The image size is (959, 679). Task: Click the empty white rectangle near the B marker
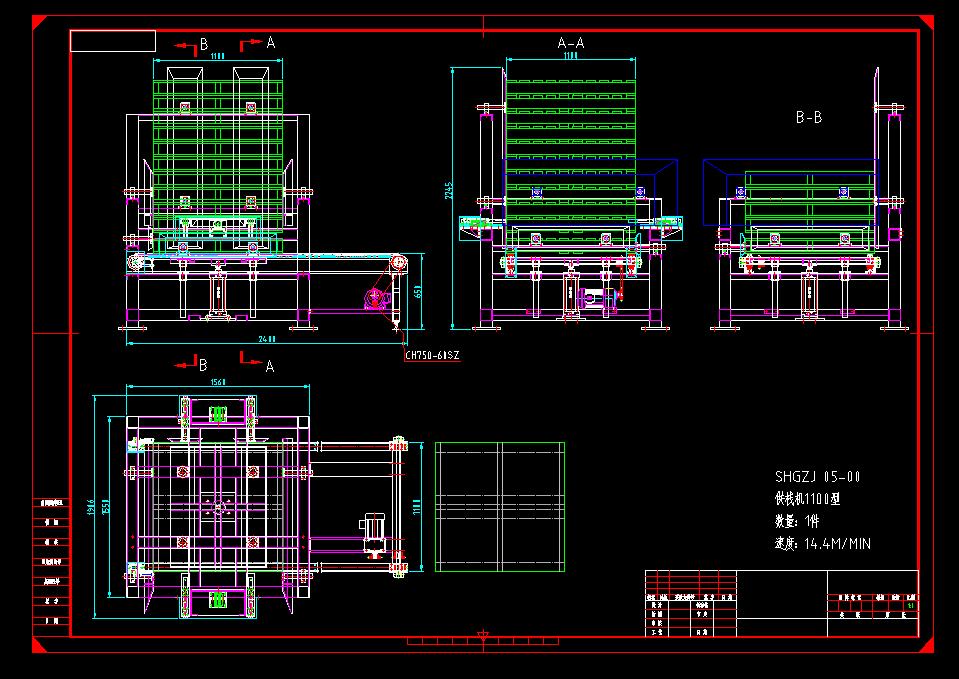click(113, 41)
